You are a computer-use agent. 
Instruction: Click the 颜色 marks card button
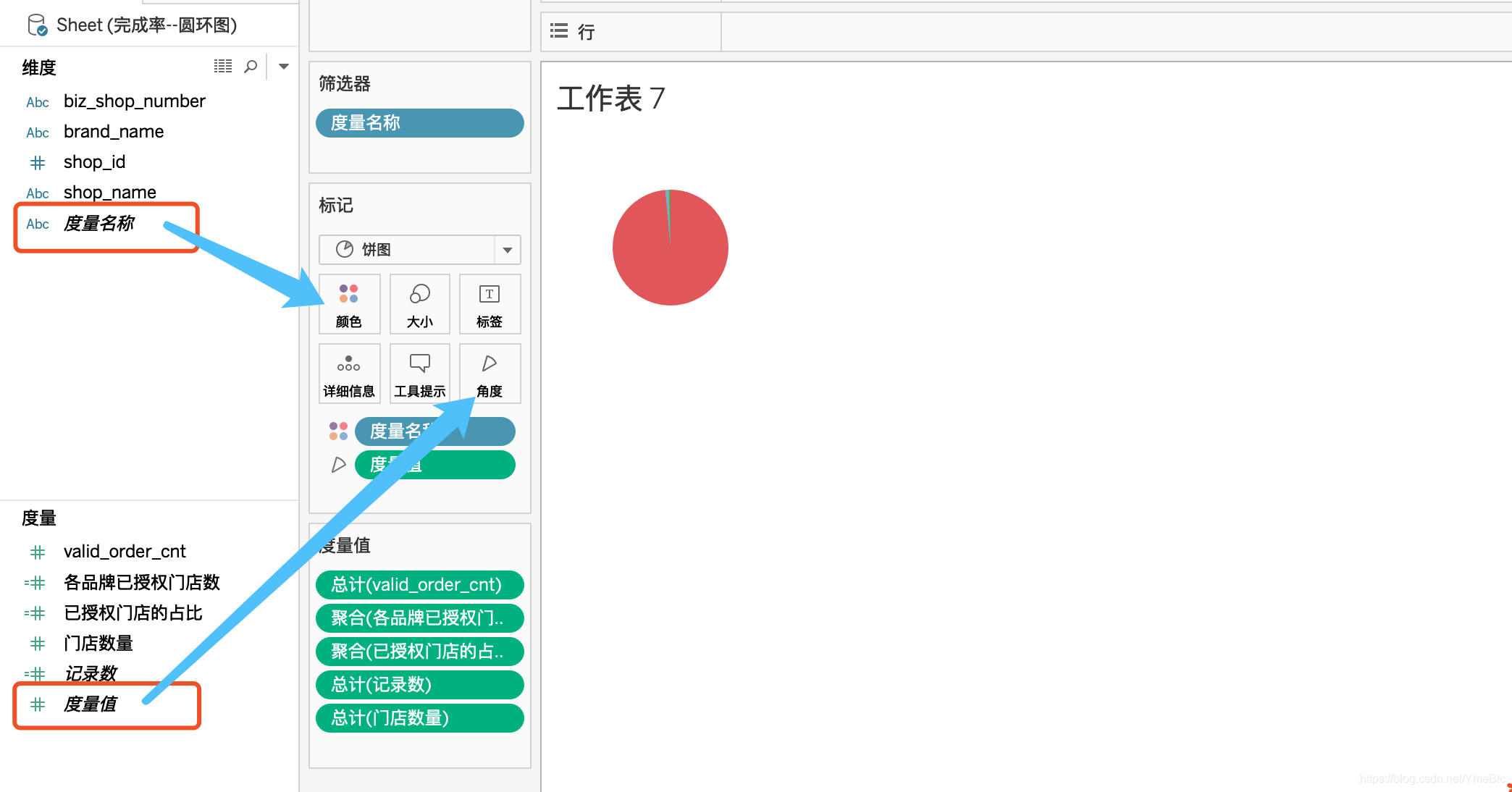349,304
